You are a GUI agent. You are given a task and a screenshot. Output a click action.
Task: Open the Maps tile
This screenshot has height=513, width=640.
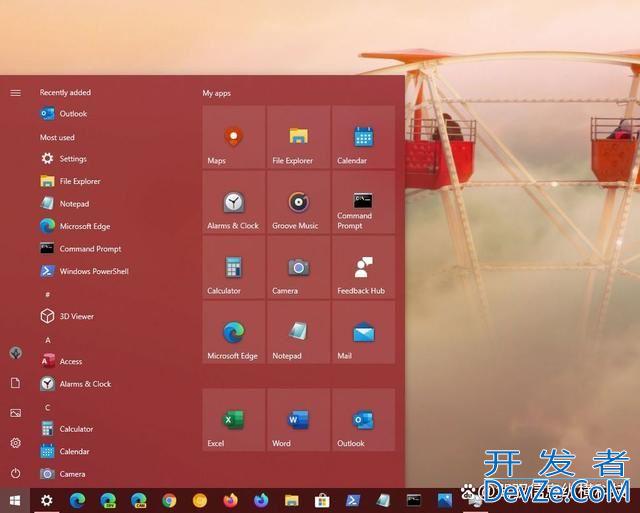point(233,137)
